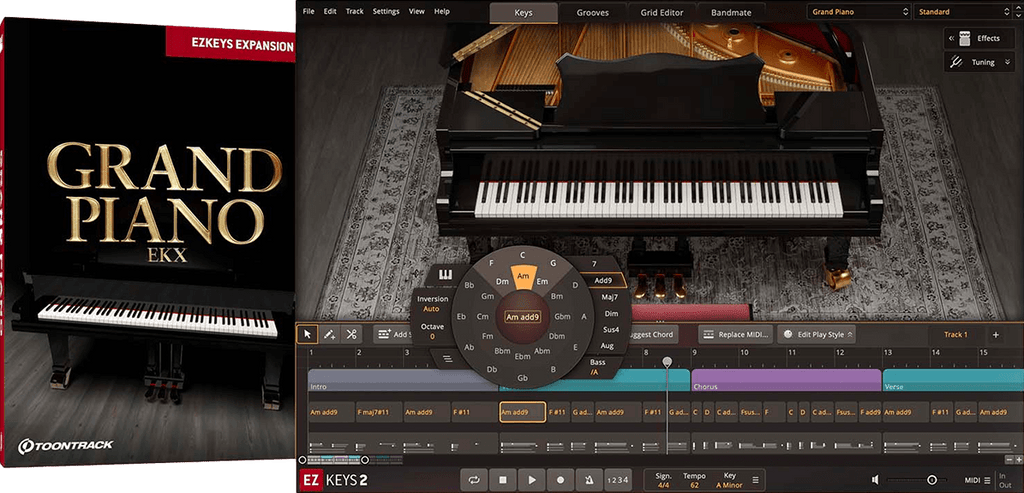
Task: Choose C on the chord wheel
Action: tap(522, 255)
